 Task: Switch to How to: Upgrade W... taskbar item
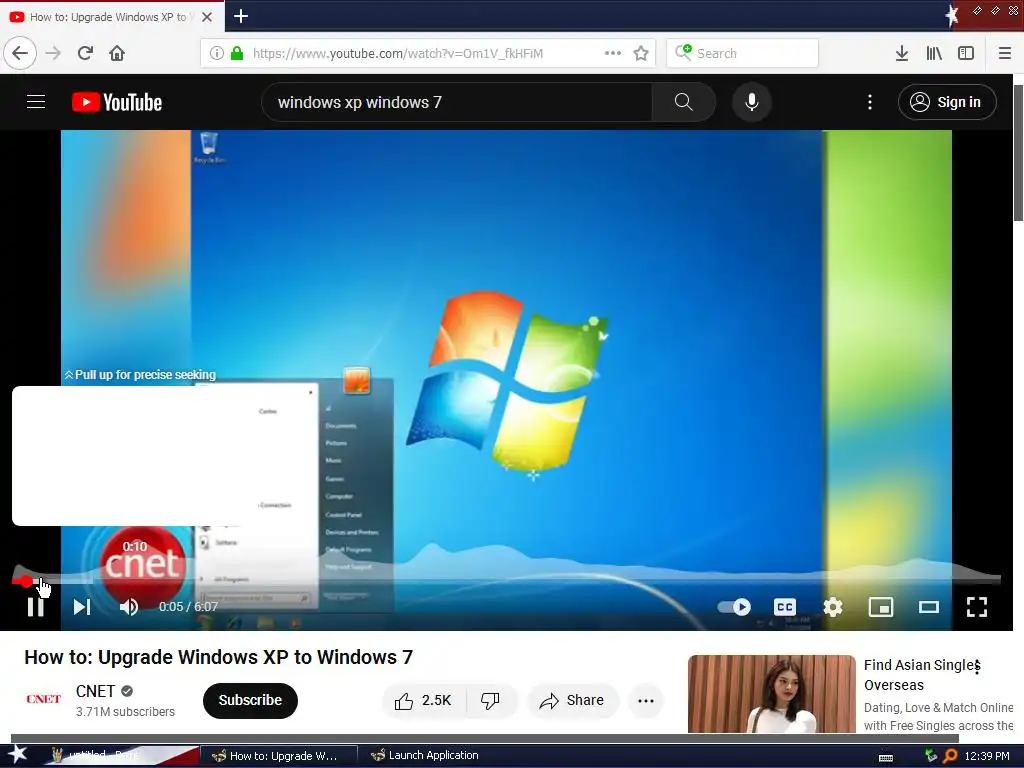pos(278,756)
